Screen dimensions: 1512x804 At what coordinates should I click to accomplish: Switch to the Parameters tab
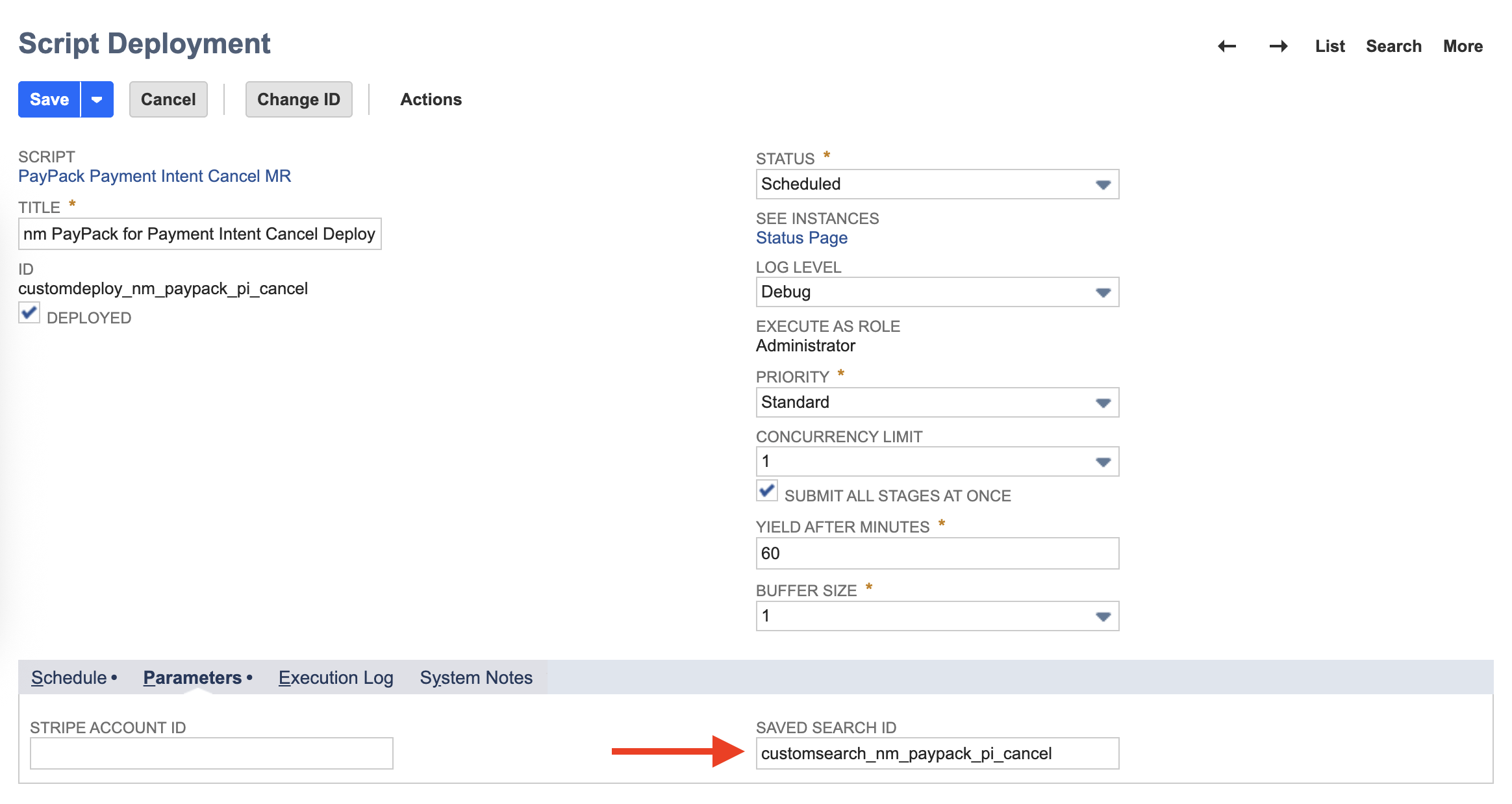point(192,677)
